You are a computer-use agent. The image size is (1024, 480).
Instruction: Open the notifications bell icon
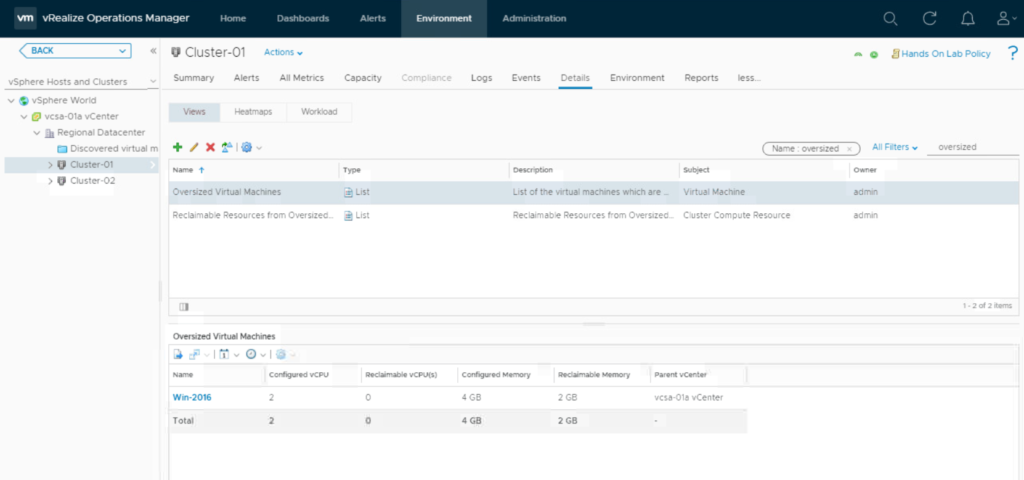tap(967, 18)
